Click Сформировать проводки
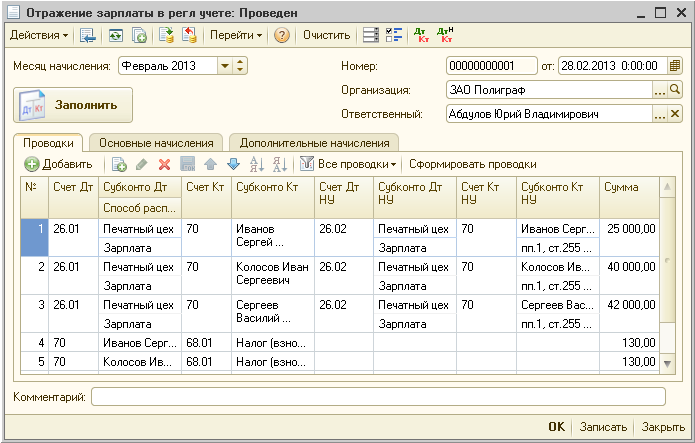 472,165
